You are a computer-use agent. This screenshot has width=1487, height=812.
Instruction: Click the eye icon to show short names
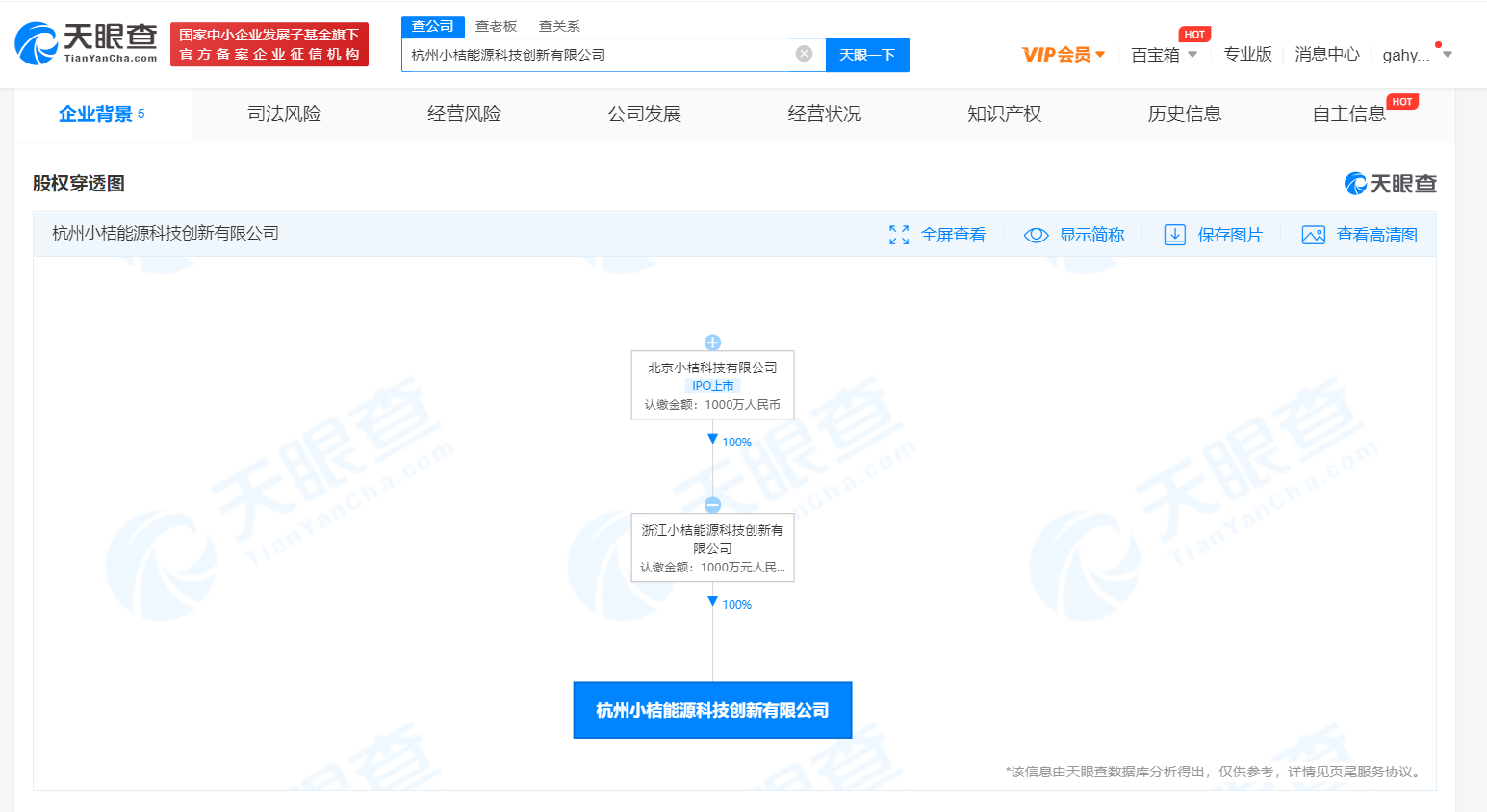pos(1036,235)
